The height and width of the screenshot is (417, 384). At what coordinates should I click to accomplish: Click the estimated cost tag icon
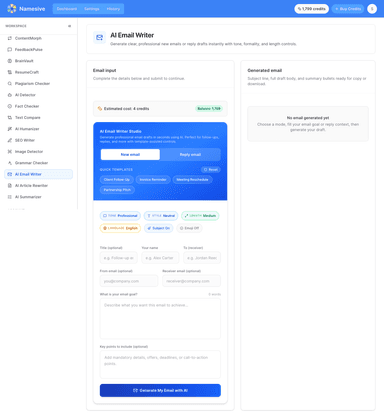pos(100,109)
